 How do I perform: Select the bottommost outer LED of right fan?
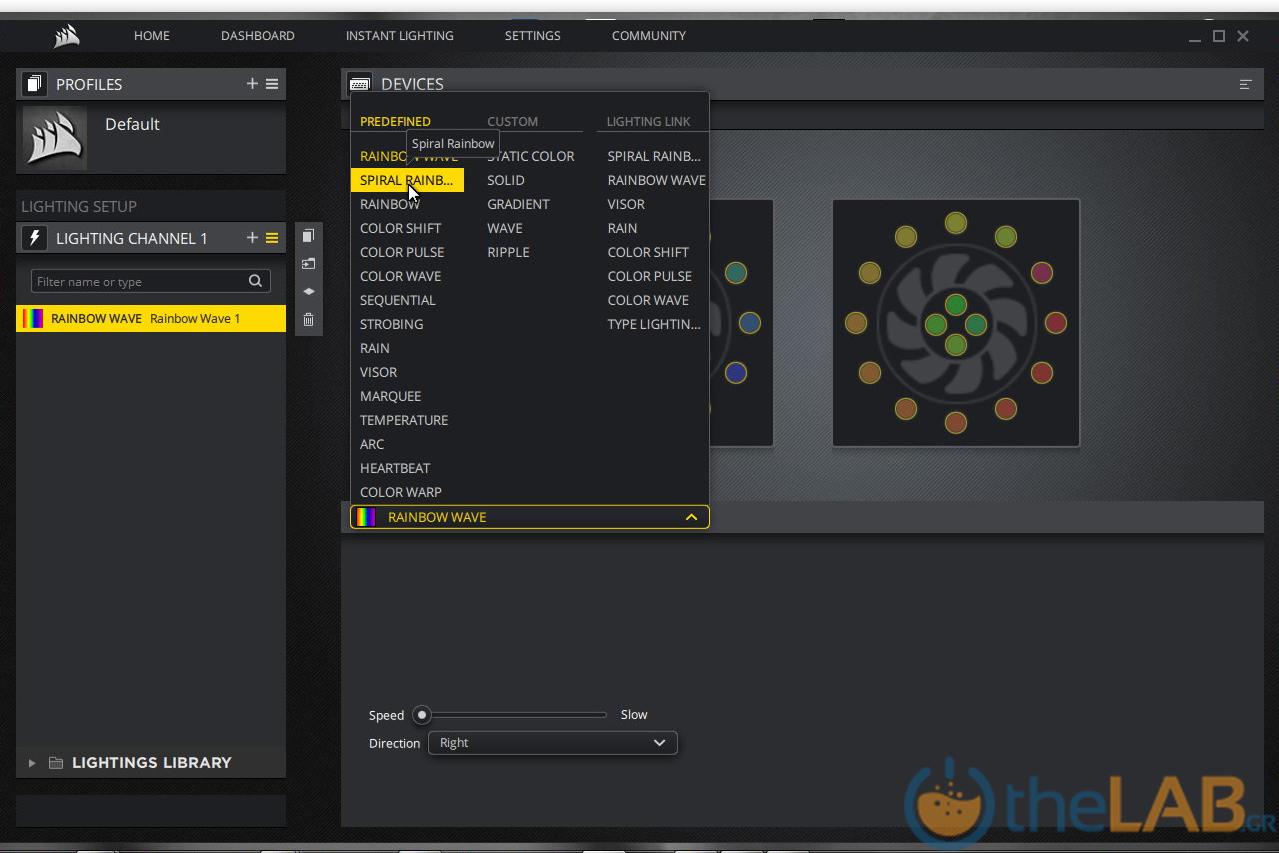point(956,423)
